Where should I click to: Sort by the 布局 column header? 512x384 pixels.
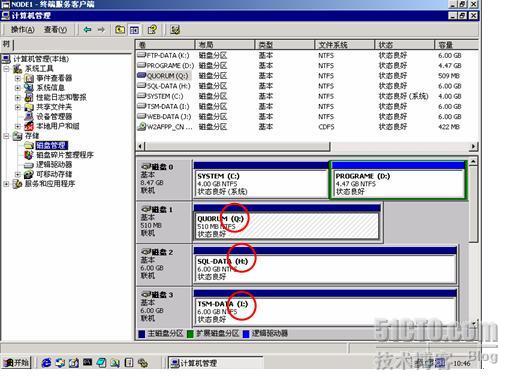pyautogui.click(x=225, y=45)
